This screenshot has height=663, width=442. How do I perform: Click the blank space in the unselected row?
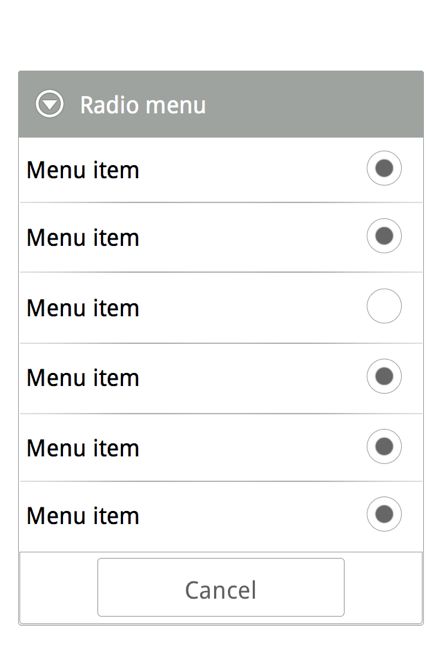point(253,308)
